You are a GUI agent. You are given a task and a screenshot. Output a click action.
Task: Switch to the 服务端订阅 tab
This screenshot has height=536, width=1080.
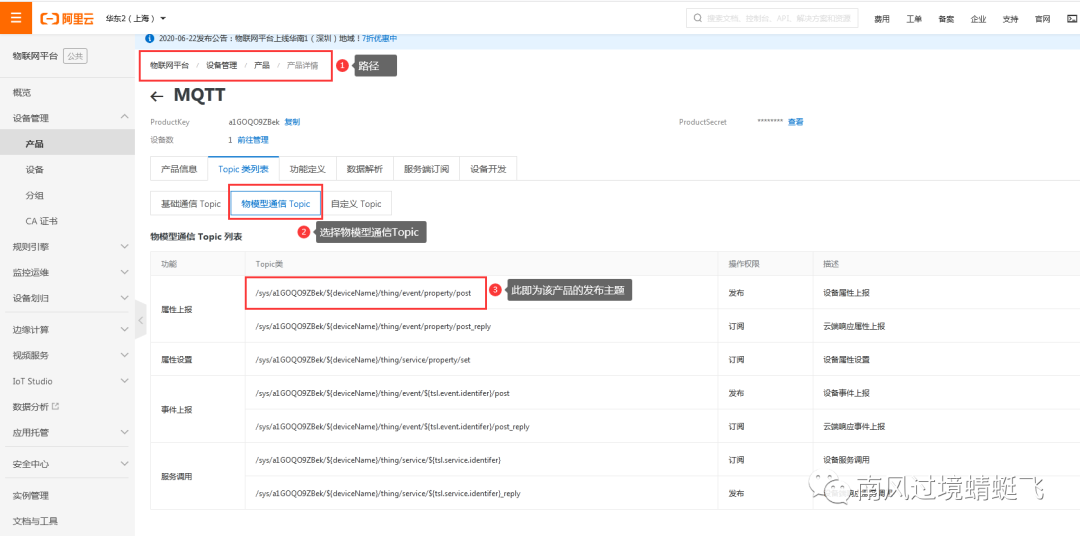[426, 169]
